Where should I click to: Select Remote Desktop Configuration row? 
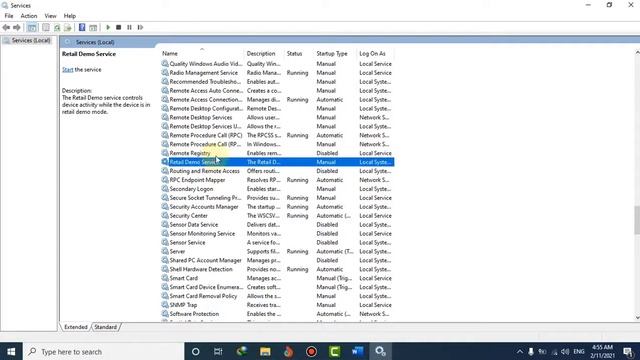278,109
